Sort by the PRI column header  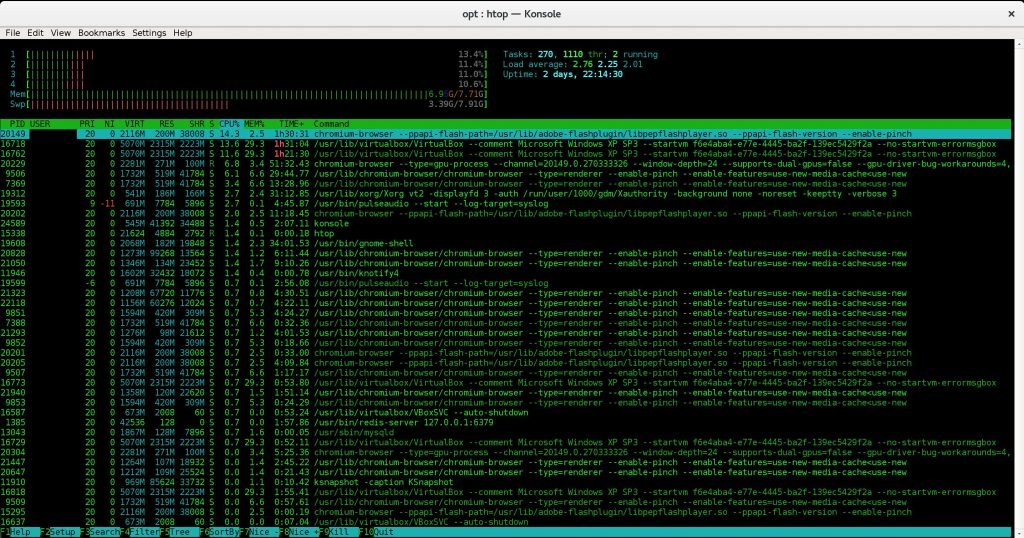pyautogui.click(x=87, y=124)
